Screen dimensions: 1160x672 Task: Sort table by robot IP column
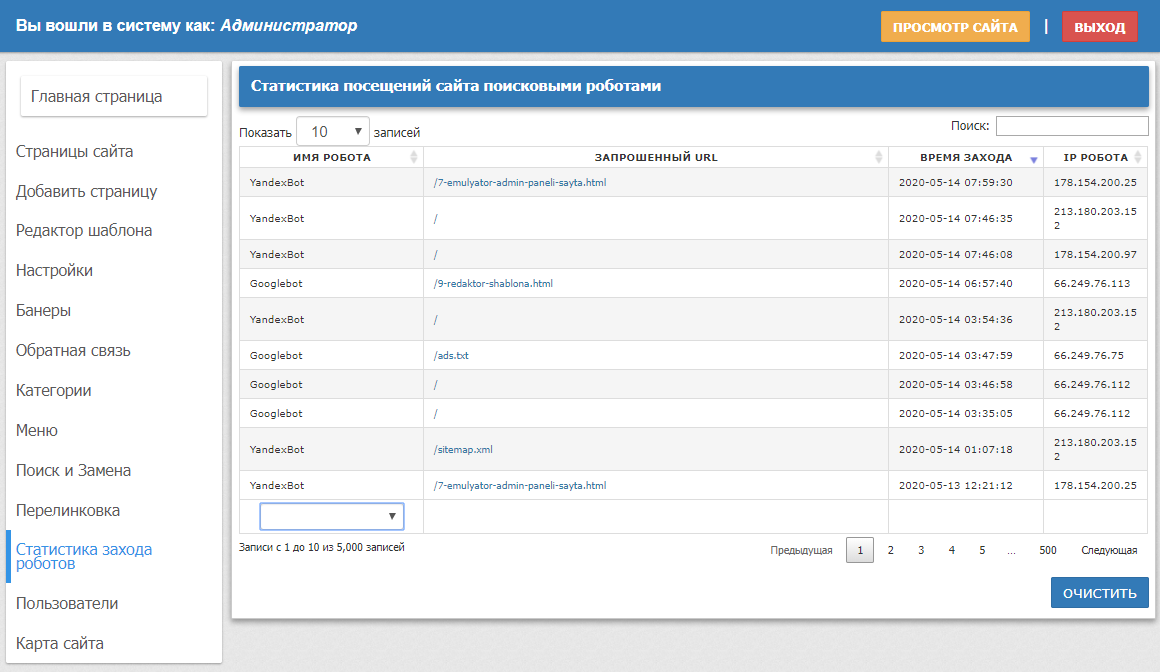click(1138, 157)
